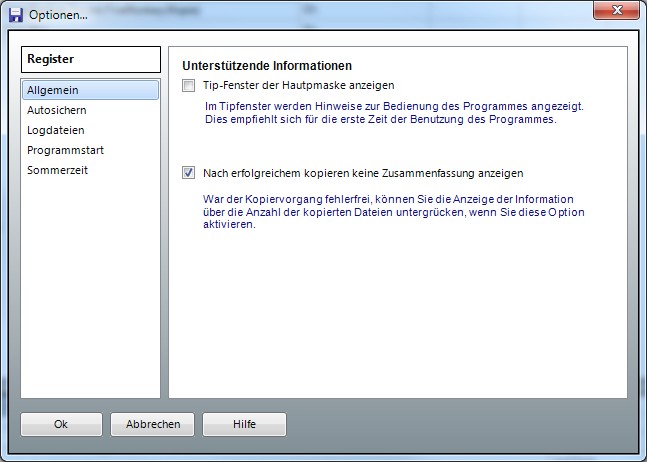The height and width of the screenshot is (462, 647).
Task: Click the 'Tip-Fenster der Hautpmaske anzeigen' label text
Action: pyautogui.click(x=298, y=86)
